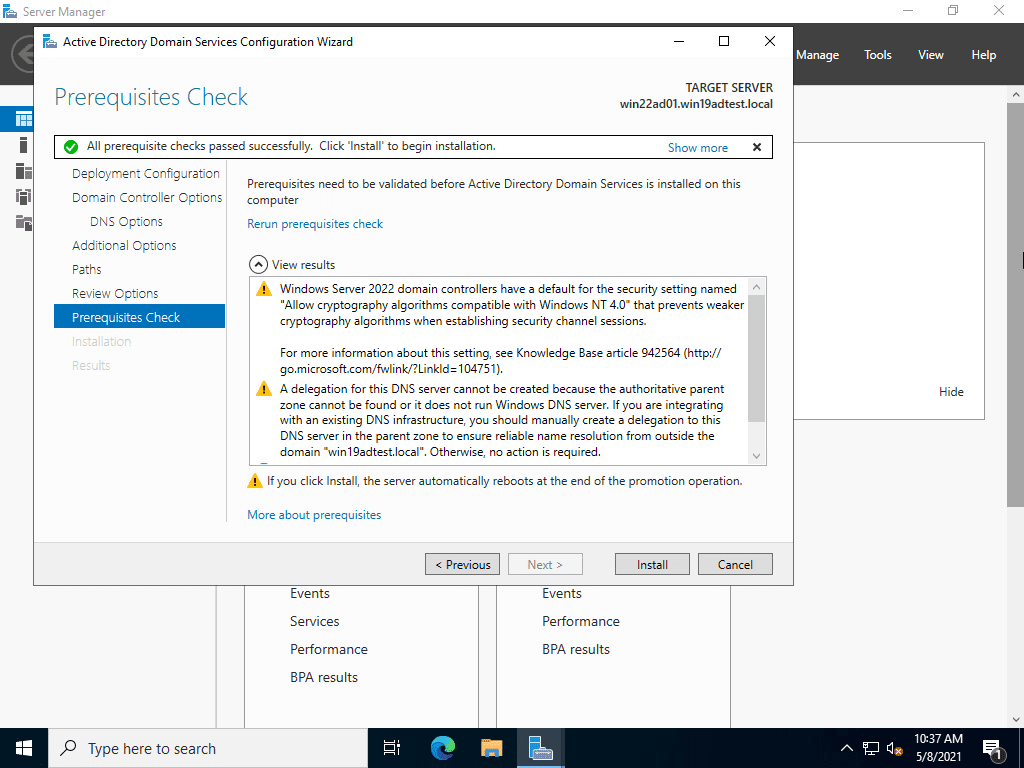Launch Microsoft Edge from the taskbar

[x=441, y=747]
